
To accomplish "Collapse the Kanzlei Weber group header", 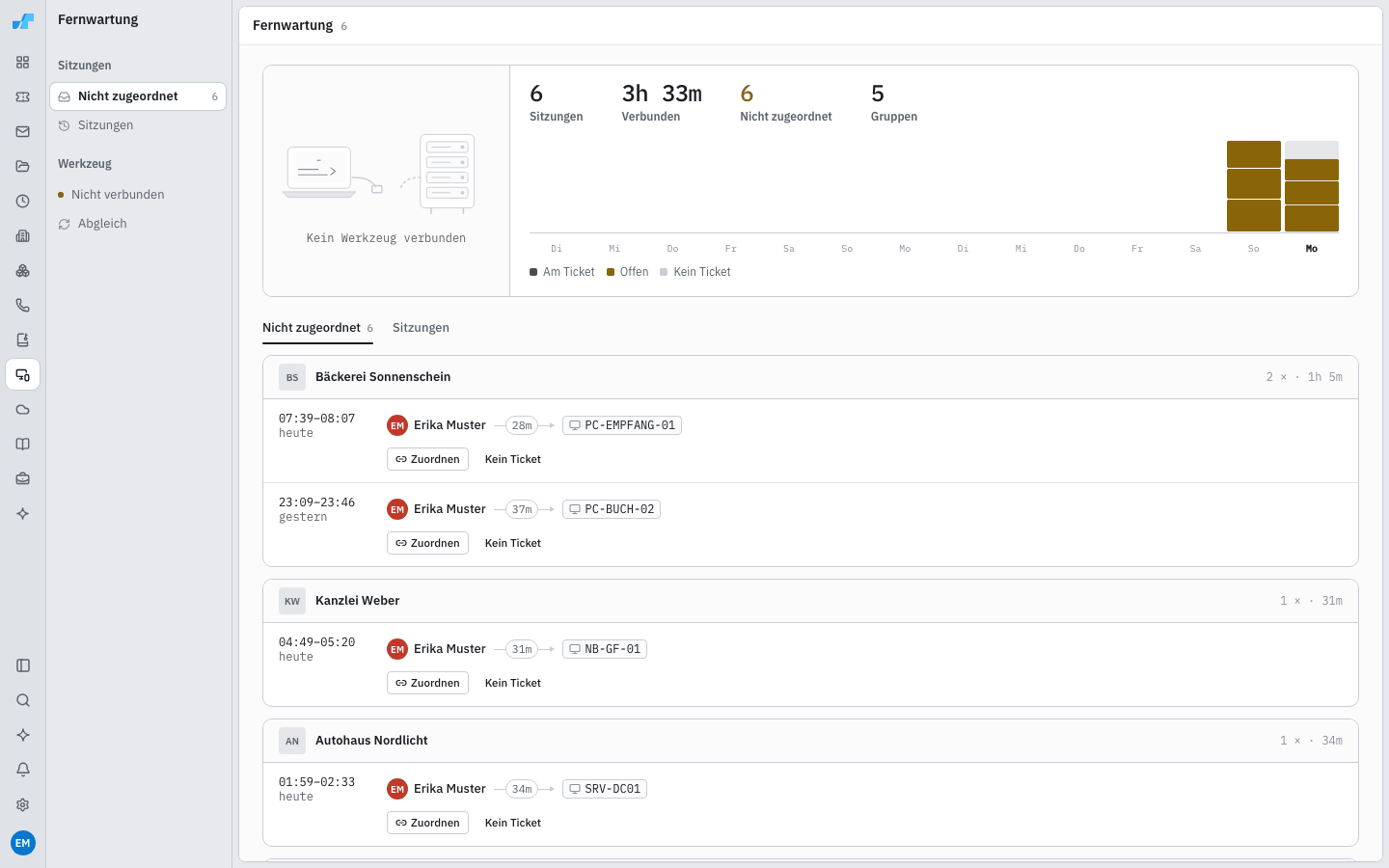I will pos(810,601).
